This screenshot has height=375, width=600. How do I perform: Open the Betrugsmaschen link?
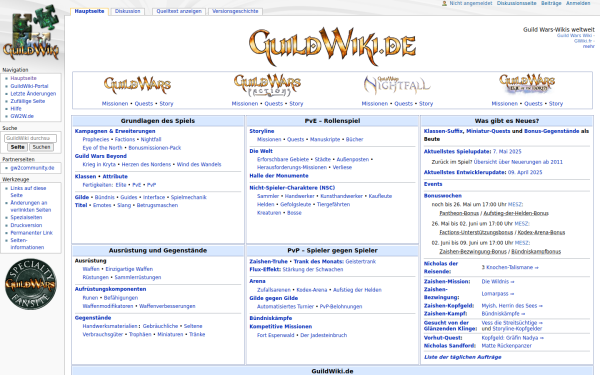(157, 205)
